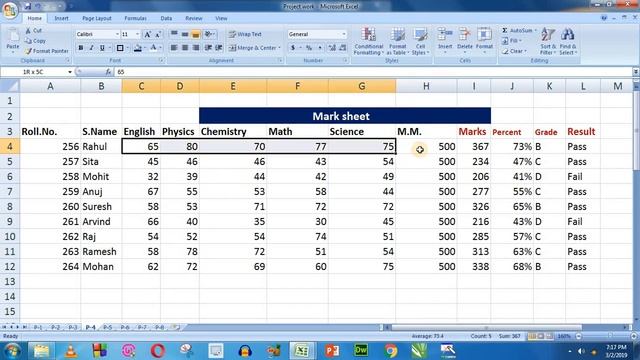640x360 pixels.
Task: Open the Fill options
Action: pyautogui.click(x=513, y=41)
